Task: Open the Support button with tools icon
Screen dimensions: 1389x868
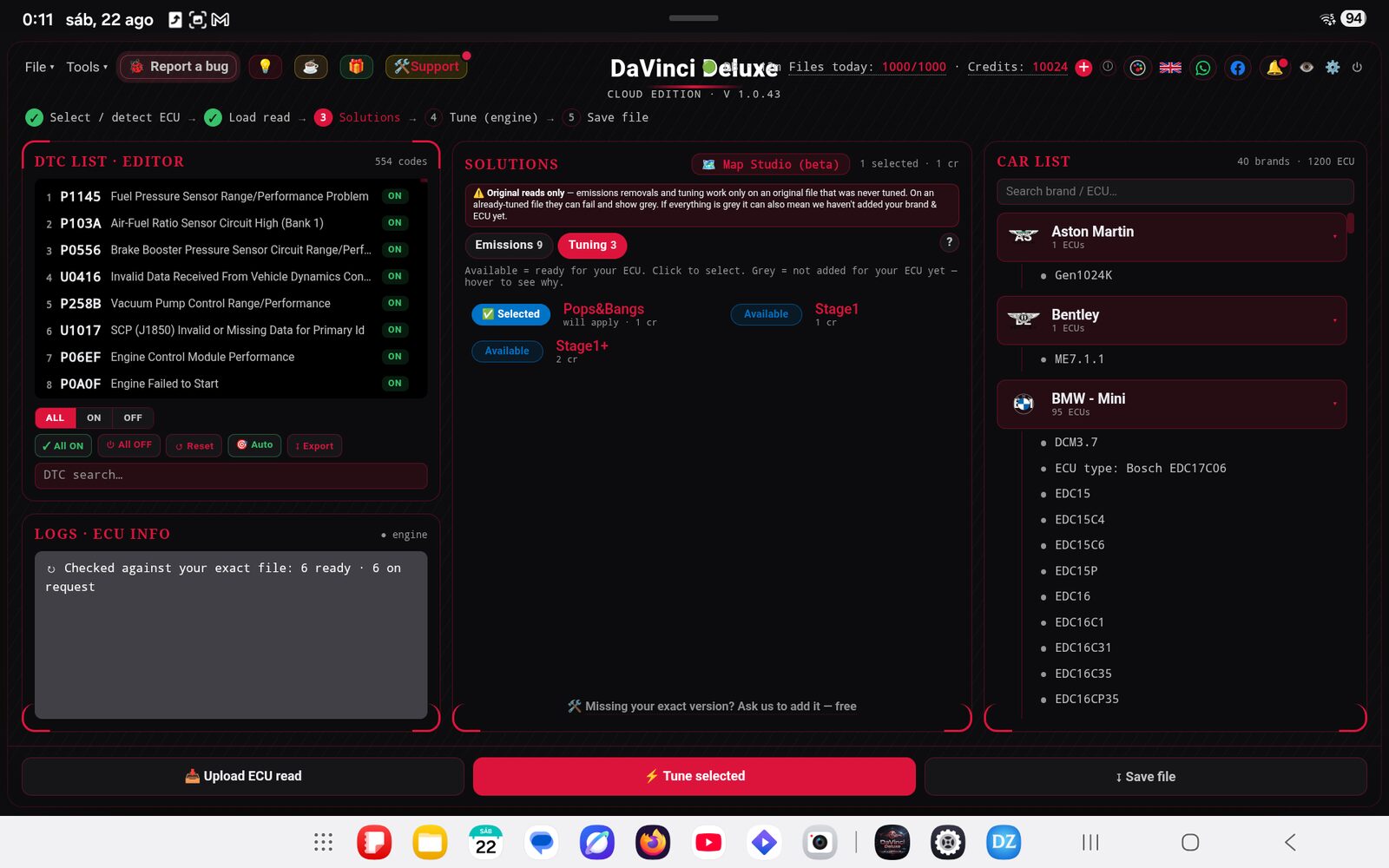Action: pyautogui.click(x=426, y=67)
